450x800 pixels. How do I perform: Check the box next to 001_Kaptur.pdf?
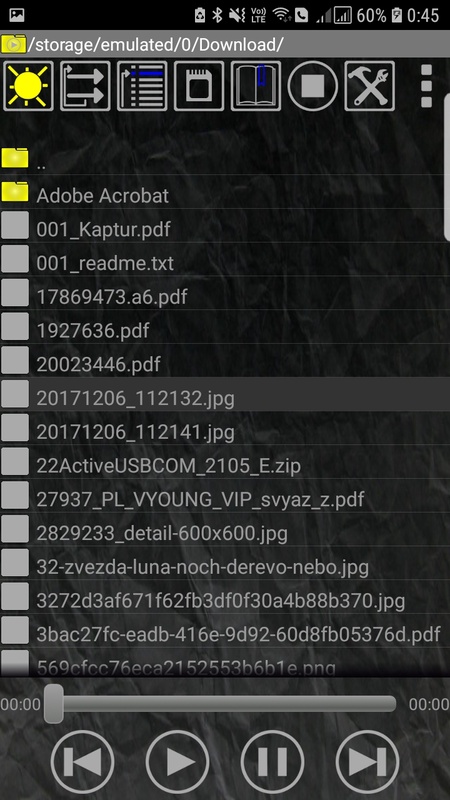[15, 226]
